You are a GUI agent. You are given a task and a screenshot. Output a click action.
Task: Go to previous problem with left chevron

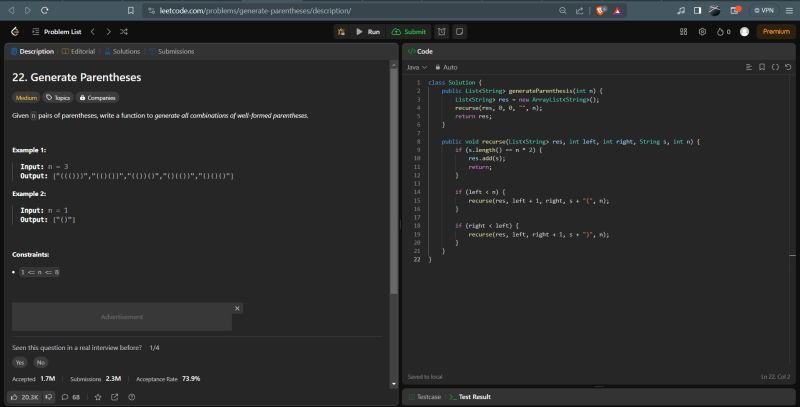tap(93, 32)
